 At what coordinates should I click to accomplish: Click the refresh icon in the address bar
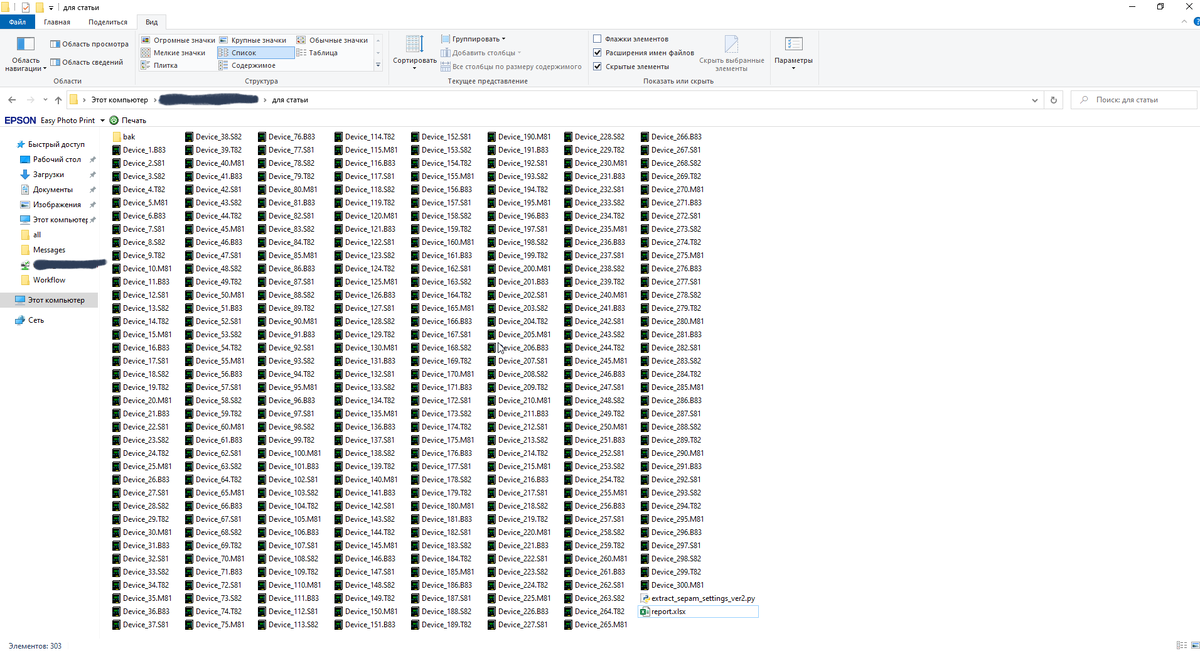(1055, 99)
